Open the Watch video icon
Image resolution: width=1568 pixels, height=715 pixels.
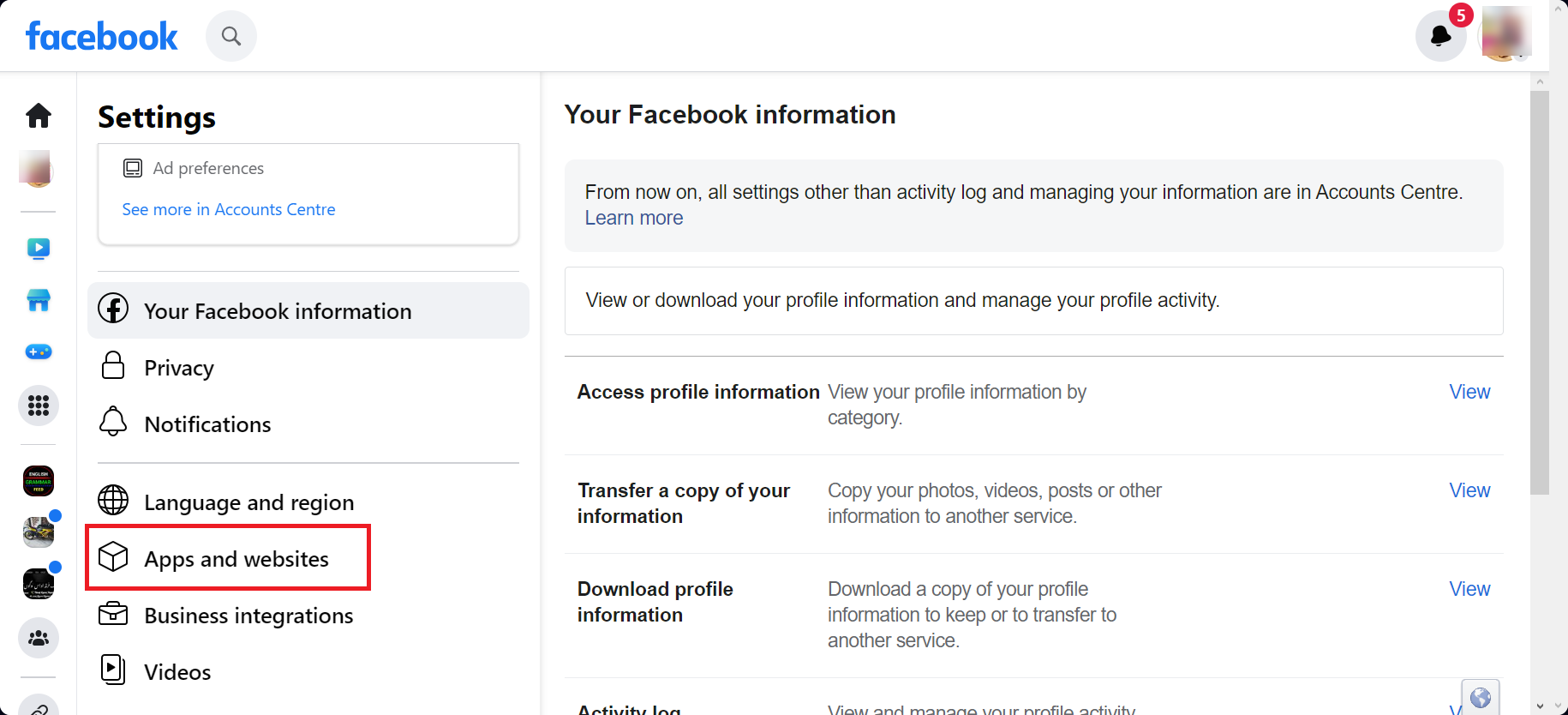tap(39, 249)
